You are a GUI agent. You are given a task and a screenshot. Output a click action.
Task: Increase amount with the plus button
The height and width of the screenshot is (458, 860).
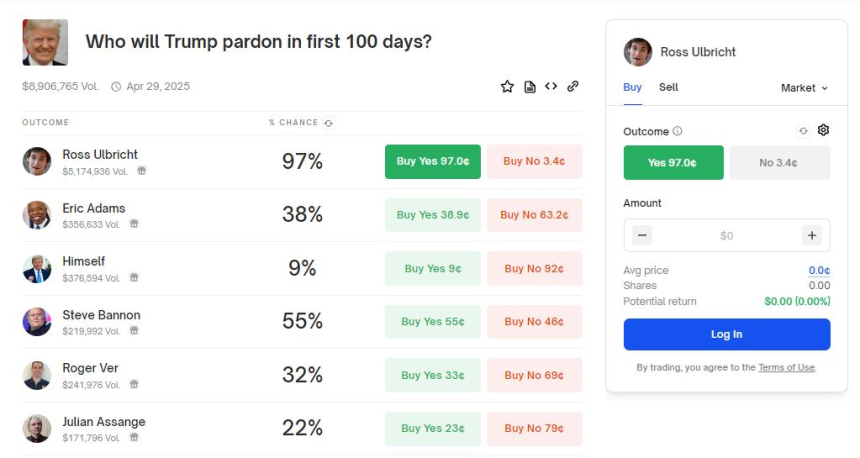click(x=811, y=236)
